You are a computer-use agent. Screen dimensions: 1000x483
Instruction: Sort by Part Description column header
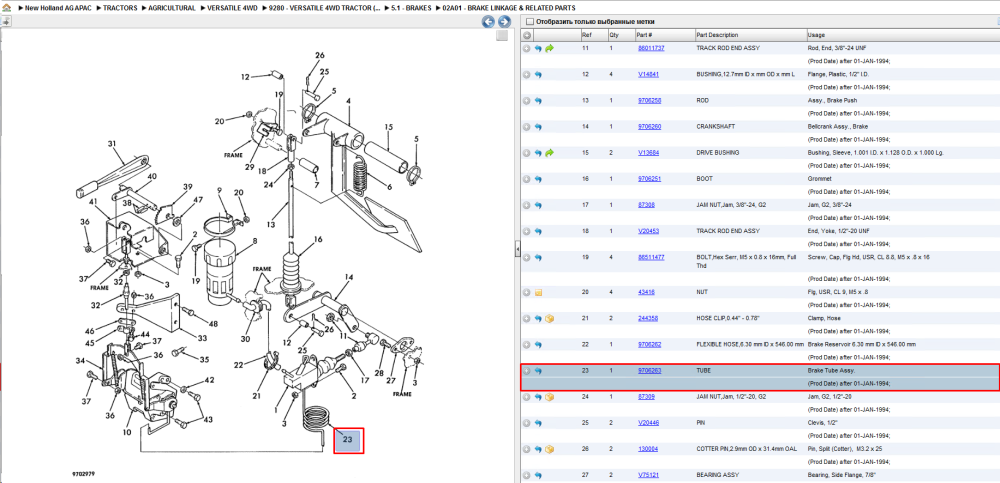(750, 35)
